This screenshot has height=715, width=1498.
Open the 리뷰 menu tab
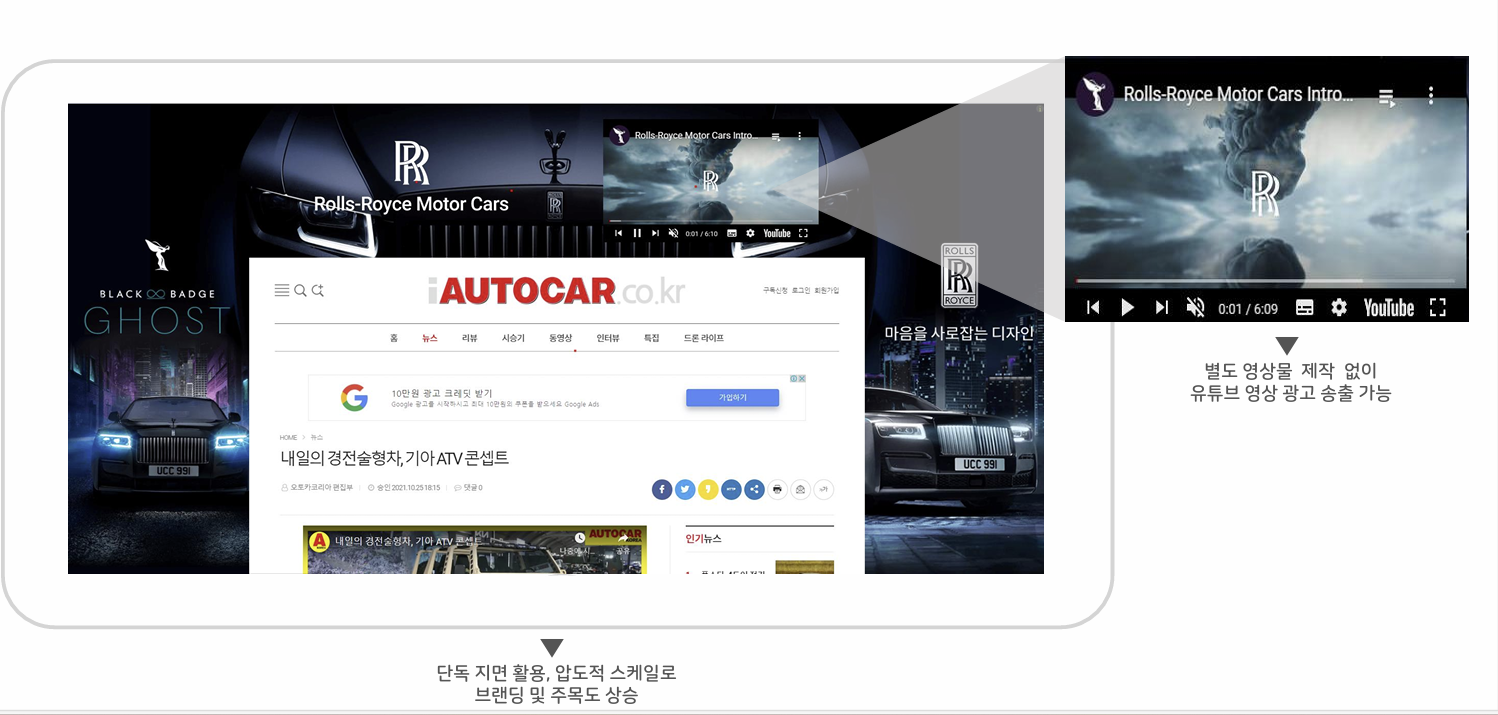tap(469, 338)
